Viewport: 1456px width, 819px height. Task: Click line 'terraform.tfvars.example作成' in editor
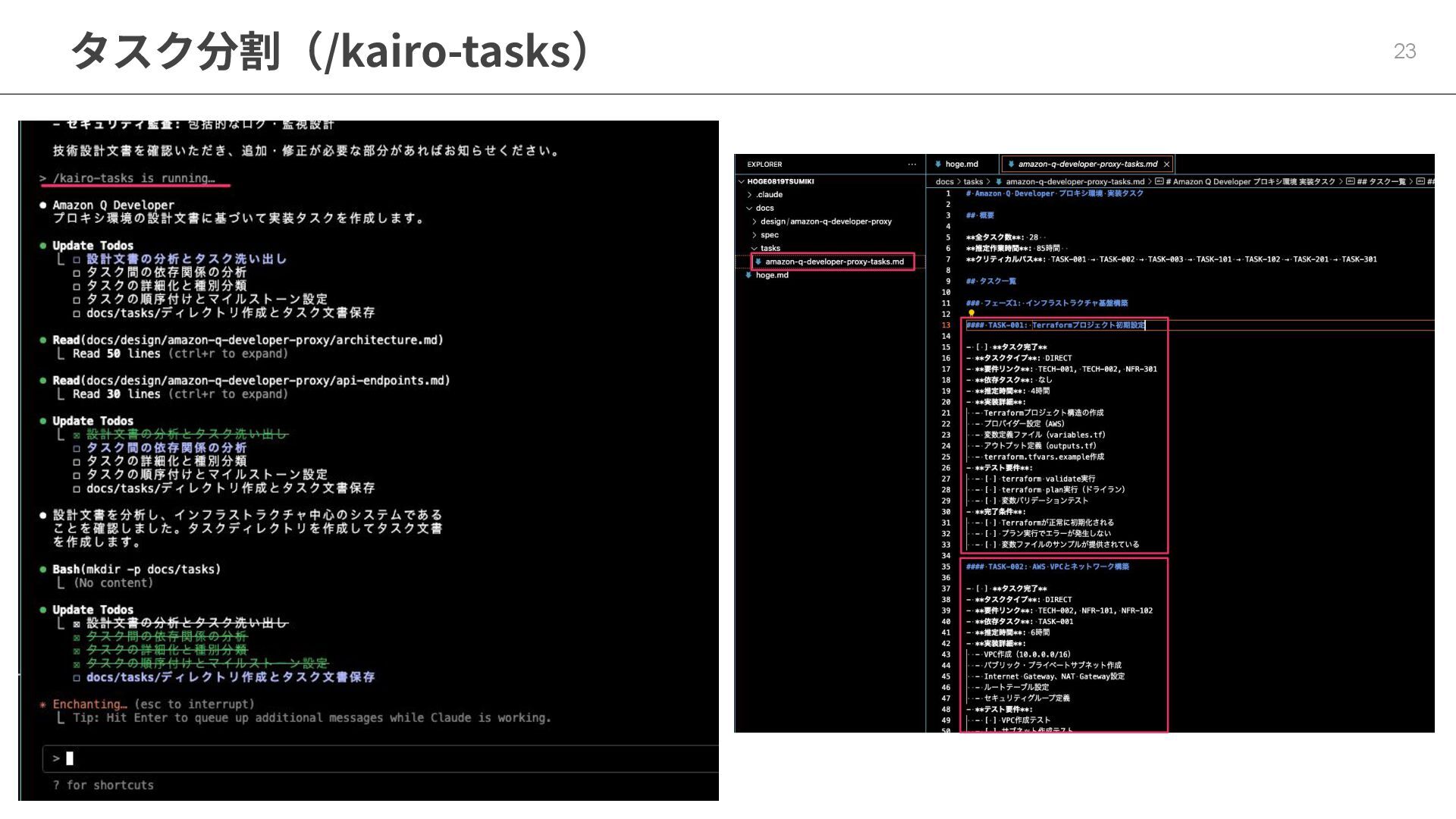pos(1040,457)
